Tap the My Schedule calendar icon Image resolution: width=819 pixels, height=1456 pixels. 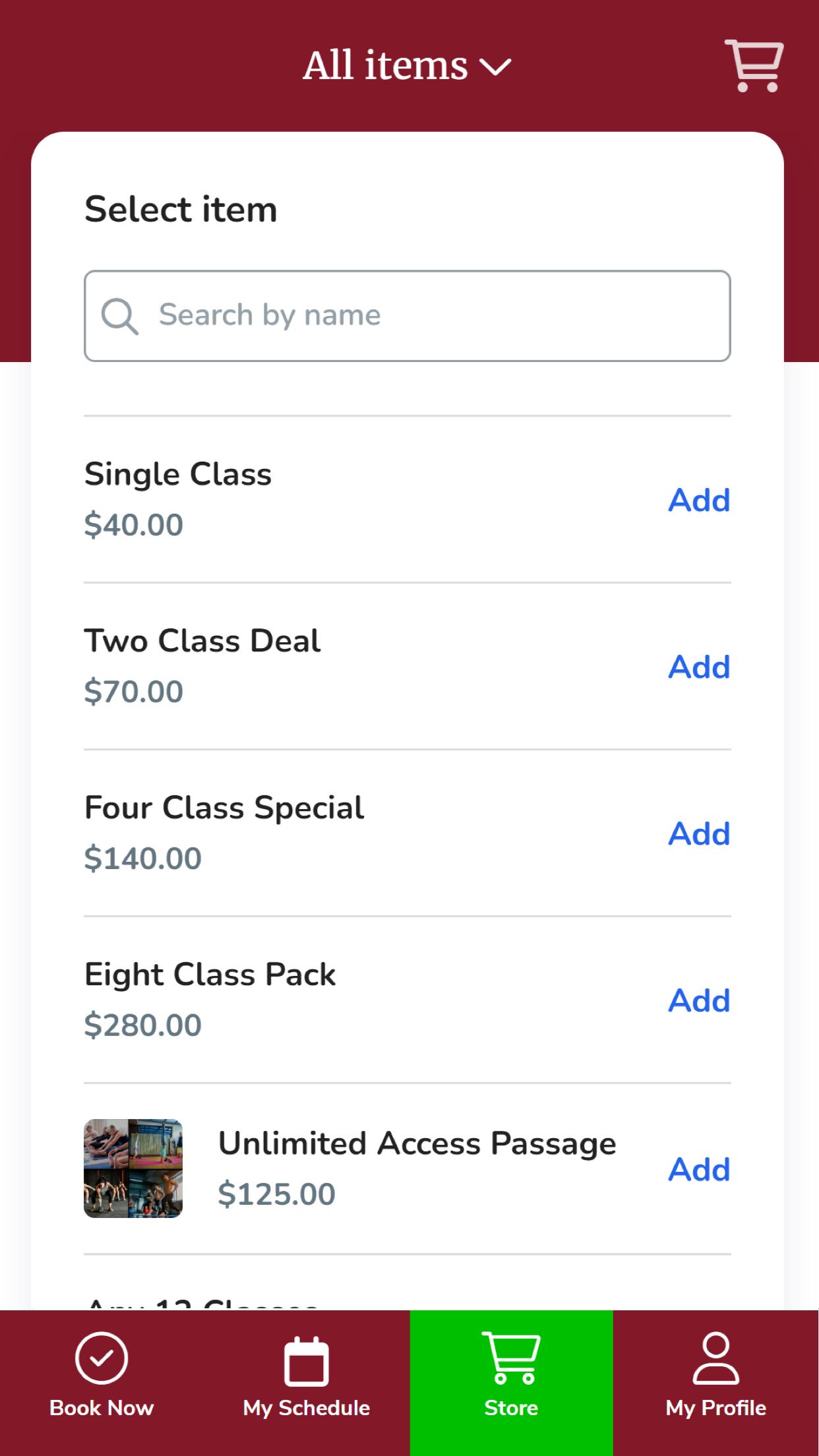(306, 1360)
